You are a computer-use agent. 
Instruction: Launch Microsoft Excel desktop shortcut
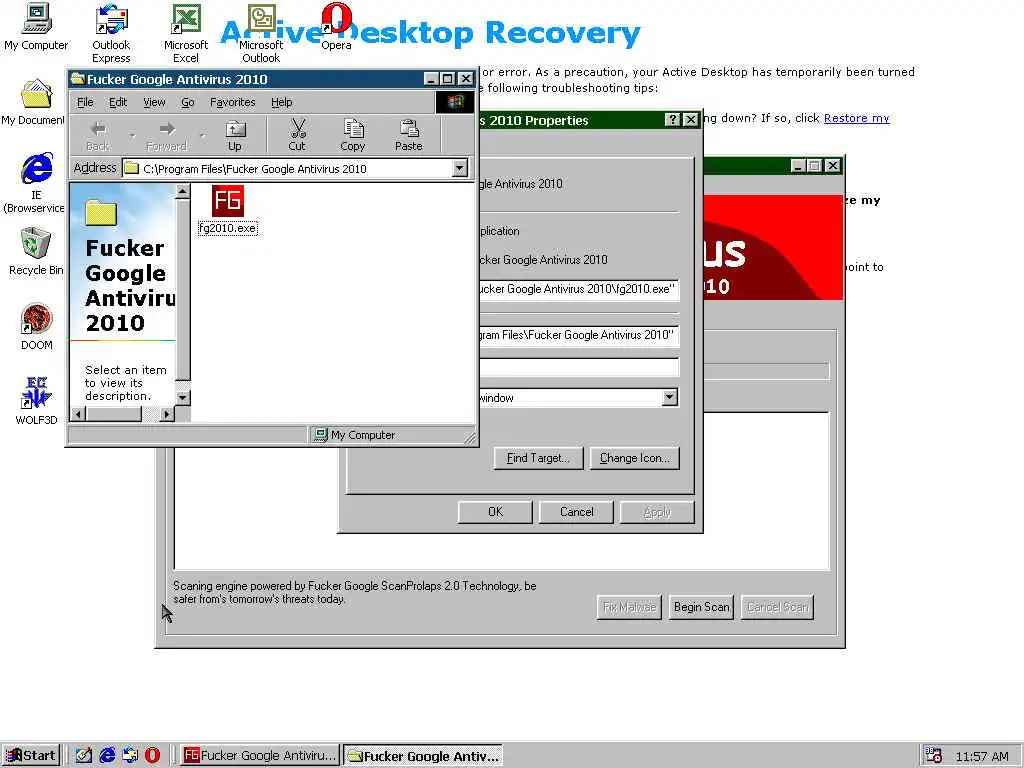[x=185, y=33]
